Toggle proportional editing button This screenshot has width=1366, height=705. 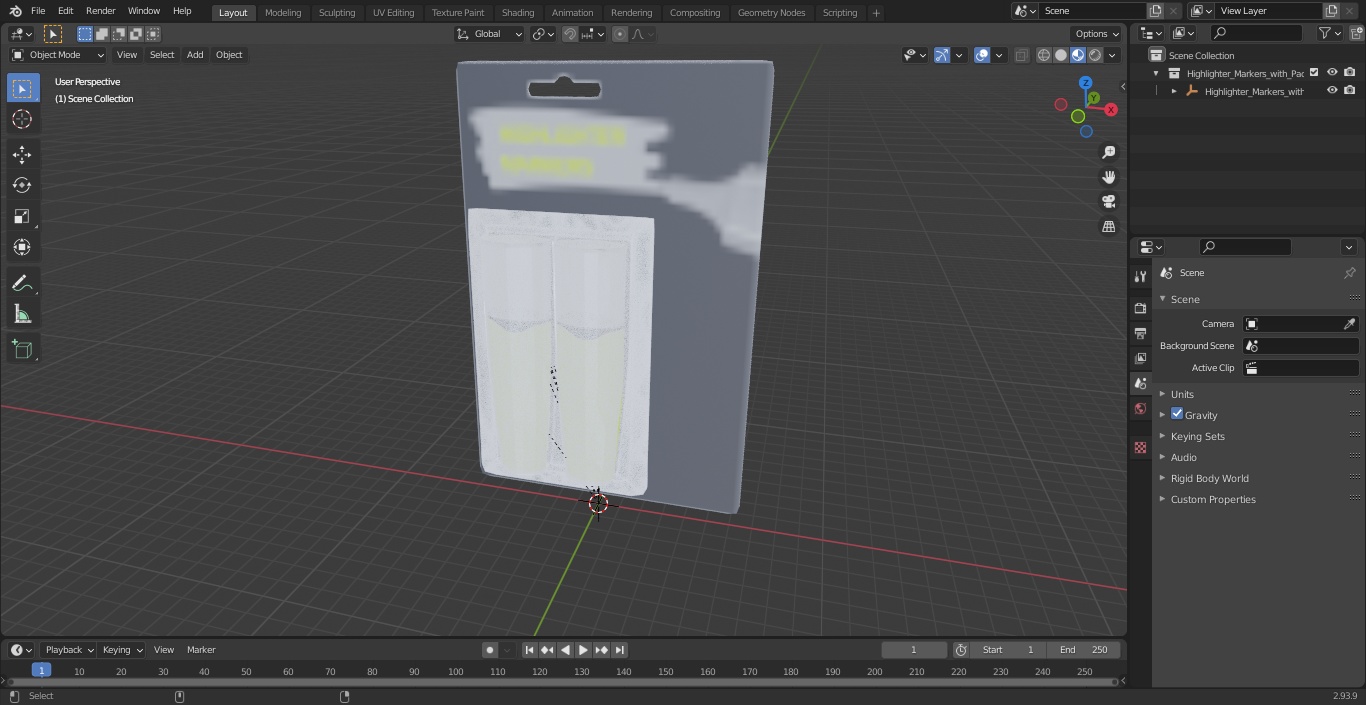tap(620, 34)
